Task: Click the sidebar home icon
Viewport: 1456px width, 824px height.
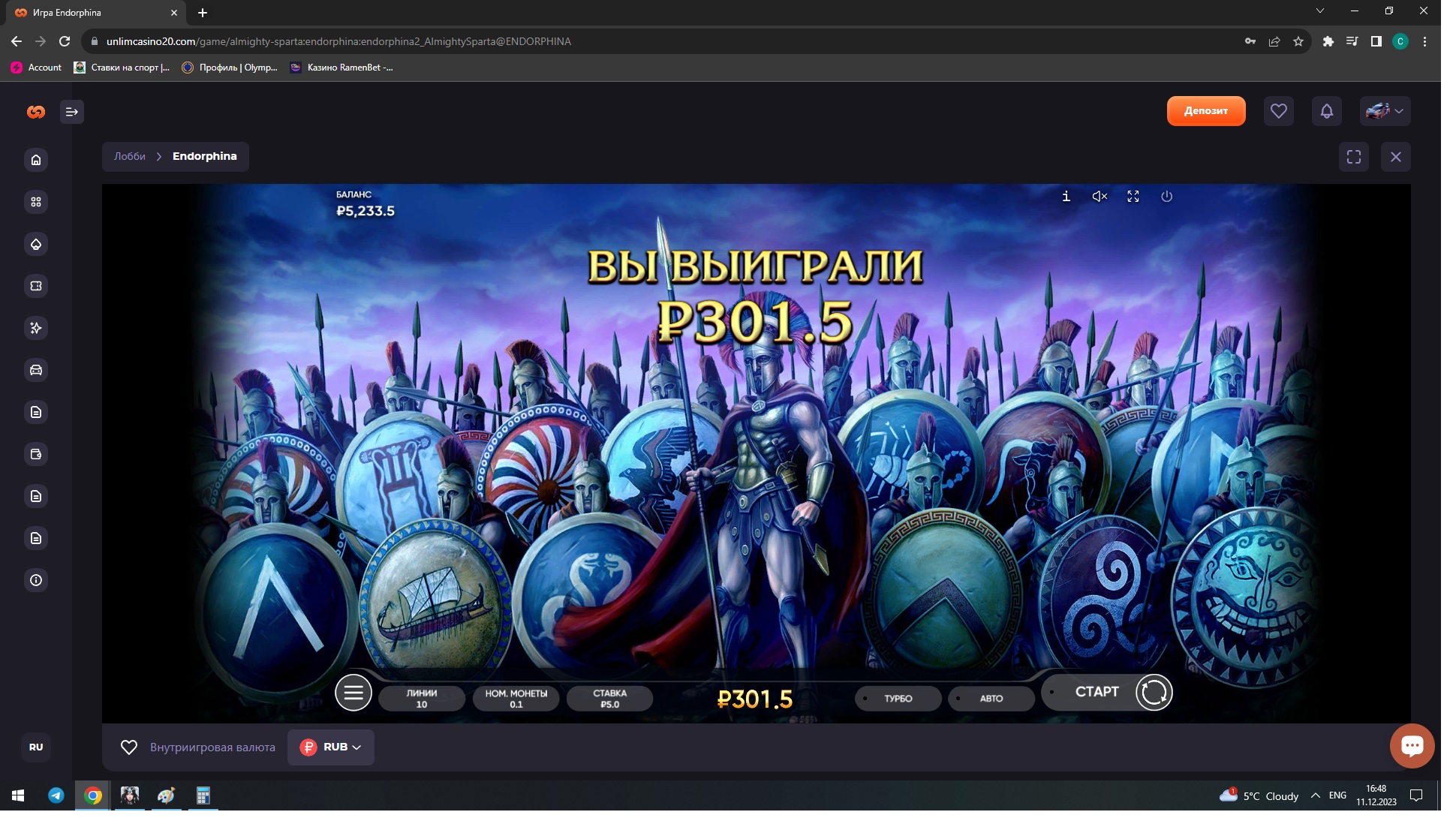Action: pos(36,160)
